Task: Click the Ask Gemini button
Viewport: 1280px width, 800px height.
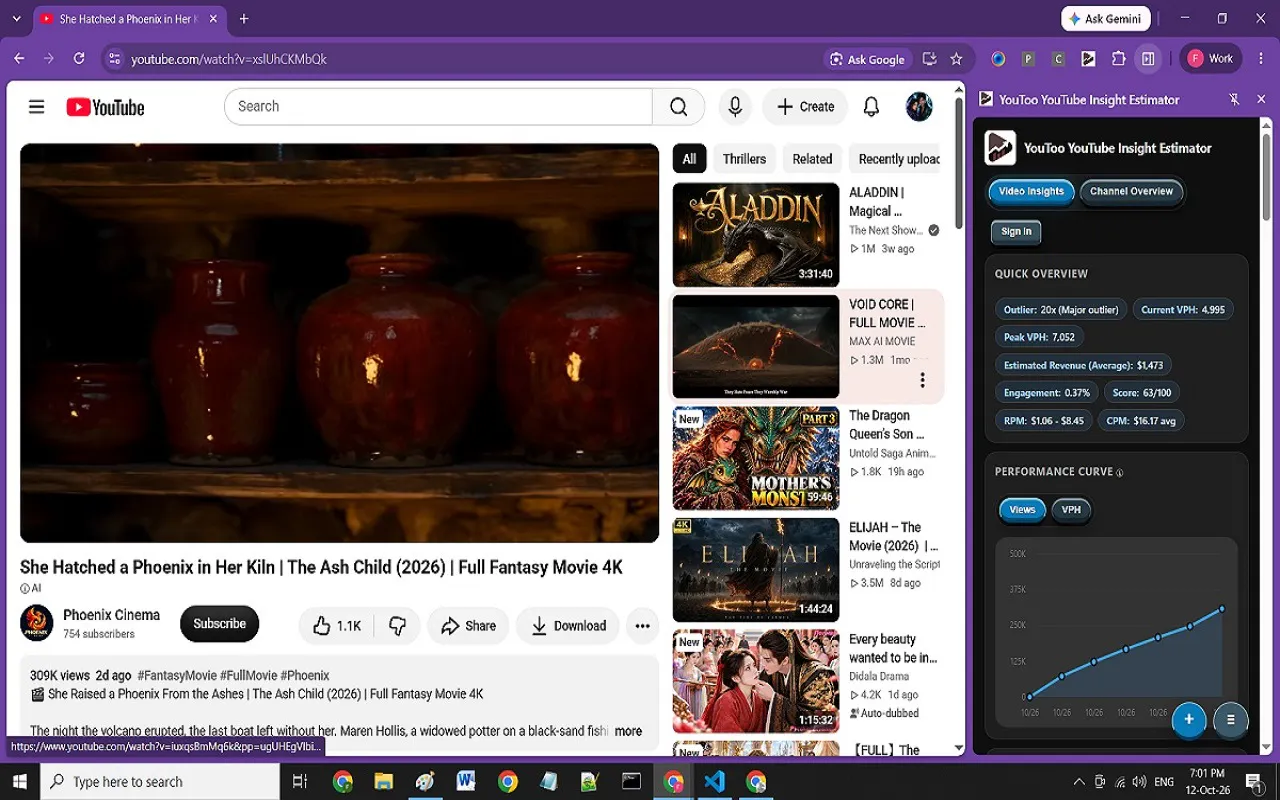Action: (x=1106, y=19)
